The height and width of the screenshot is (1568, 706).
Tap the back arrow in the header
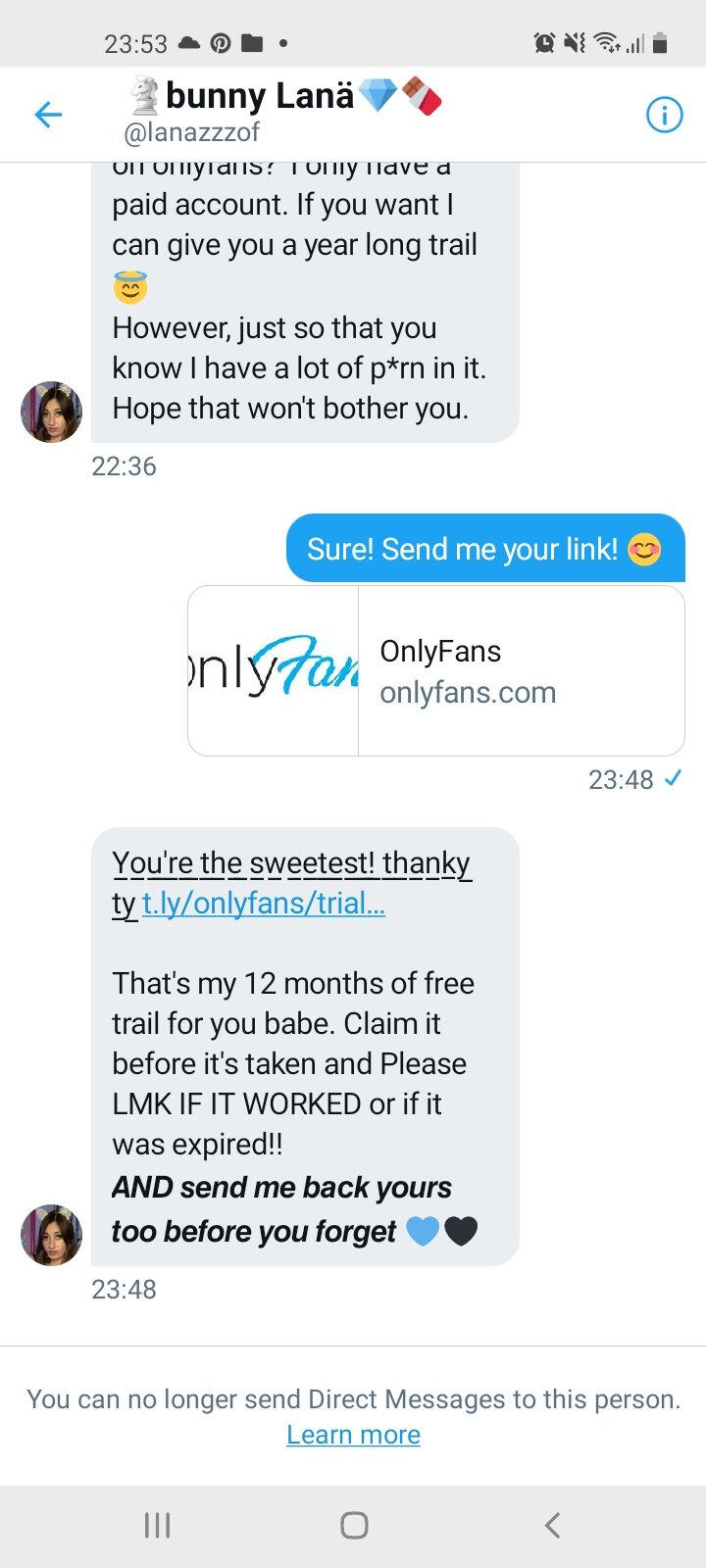pos(48,115)
